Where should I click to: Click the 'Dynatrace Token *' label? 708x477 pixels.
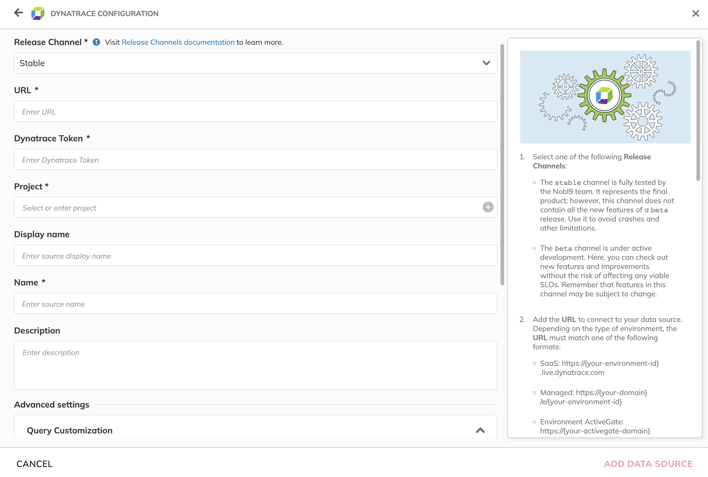pos(52,138)
